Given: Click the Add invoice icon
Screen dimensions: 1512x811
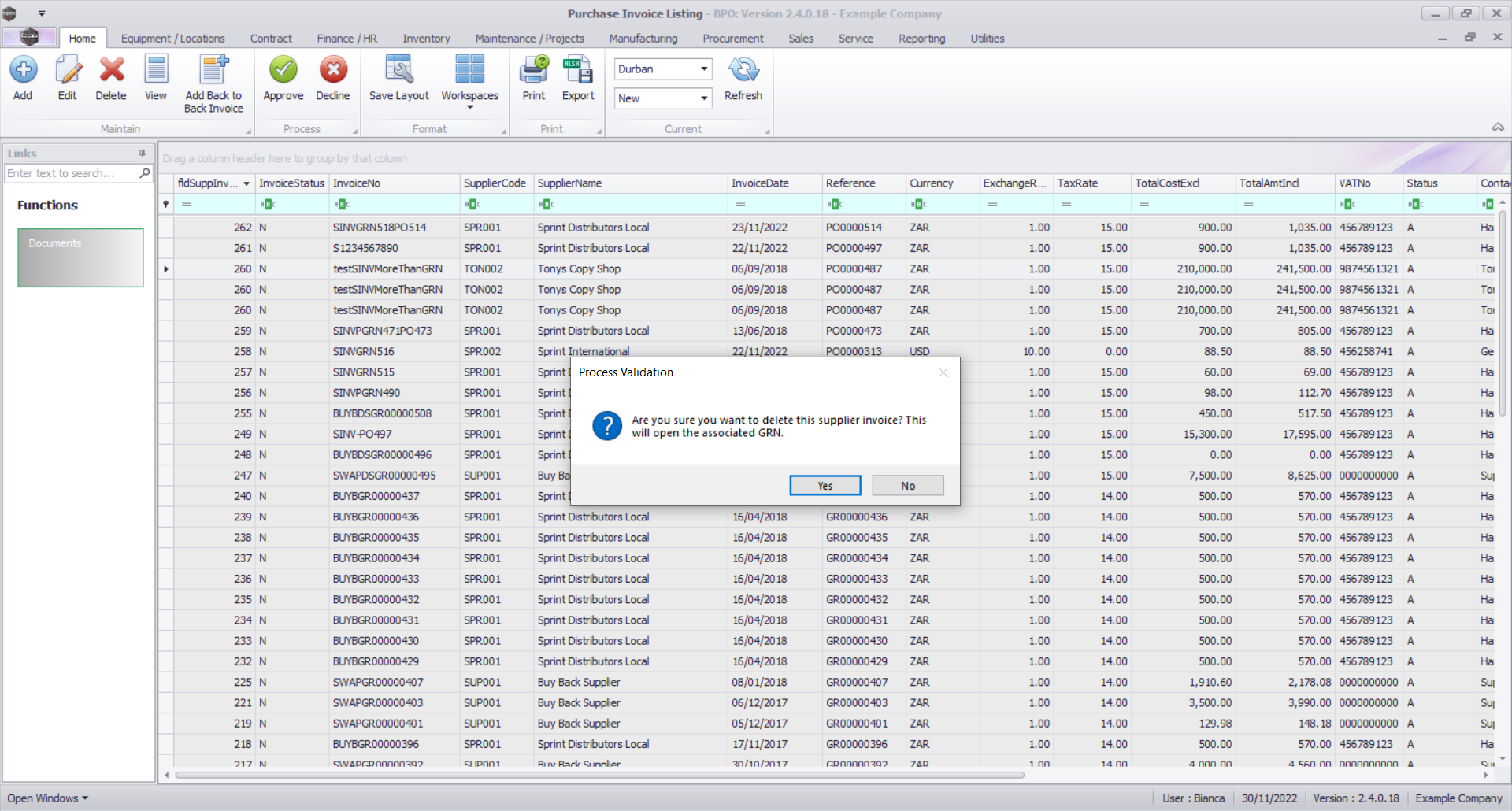Looking at the screenshot, I should tap(23, 71).
